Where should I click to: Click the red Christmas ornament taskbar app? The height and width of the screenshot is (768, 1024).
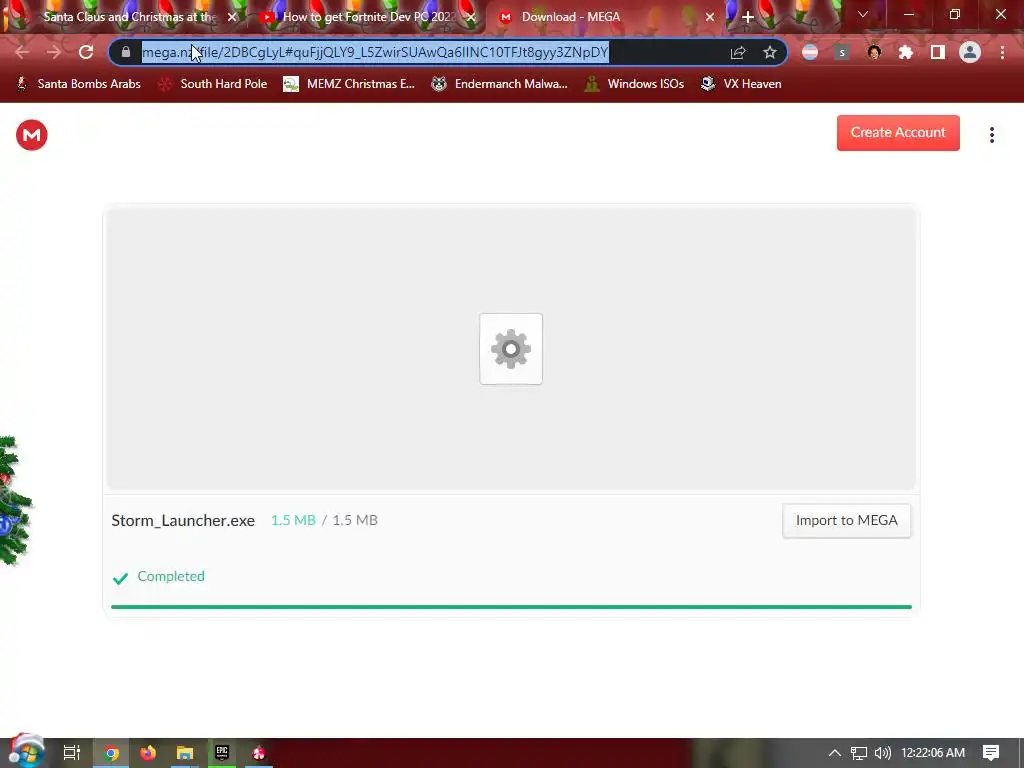click(x=259, y=753)
